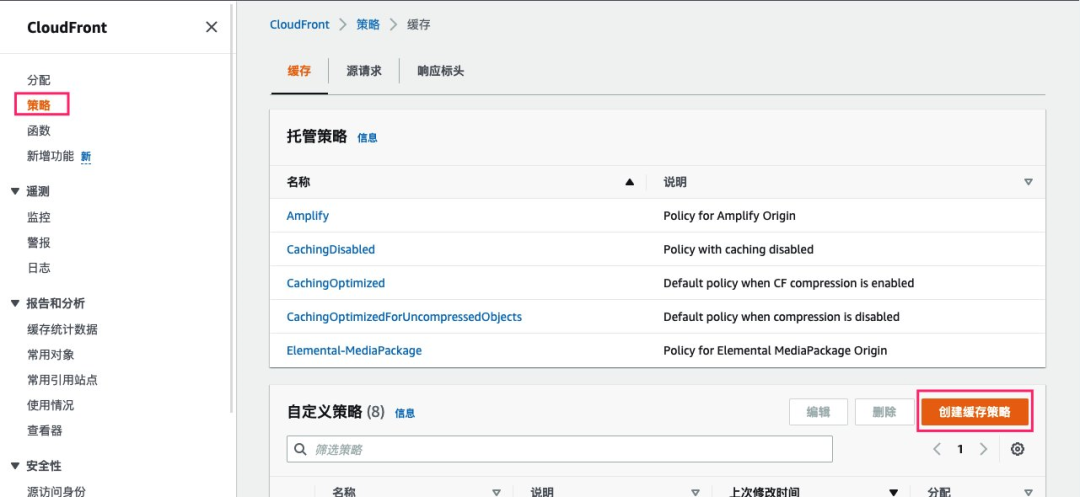Open 警报 under 遥测
The width and height of the screenshot is (1080, 497).
[39, 243]
